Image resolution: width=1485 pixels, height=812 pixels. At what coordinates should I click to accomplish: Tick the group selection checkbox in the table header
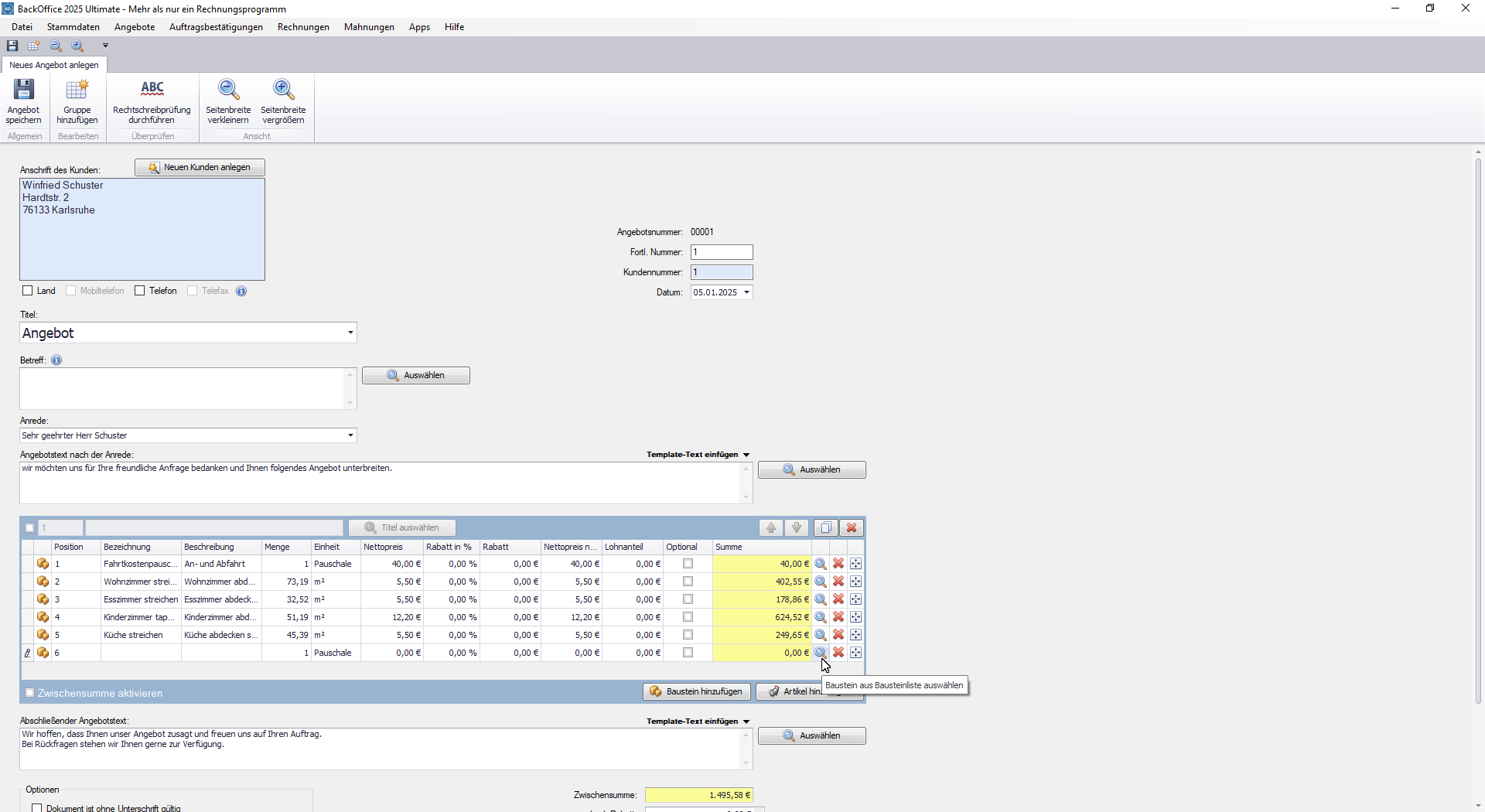[x=30, y=528]
